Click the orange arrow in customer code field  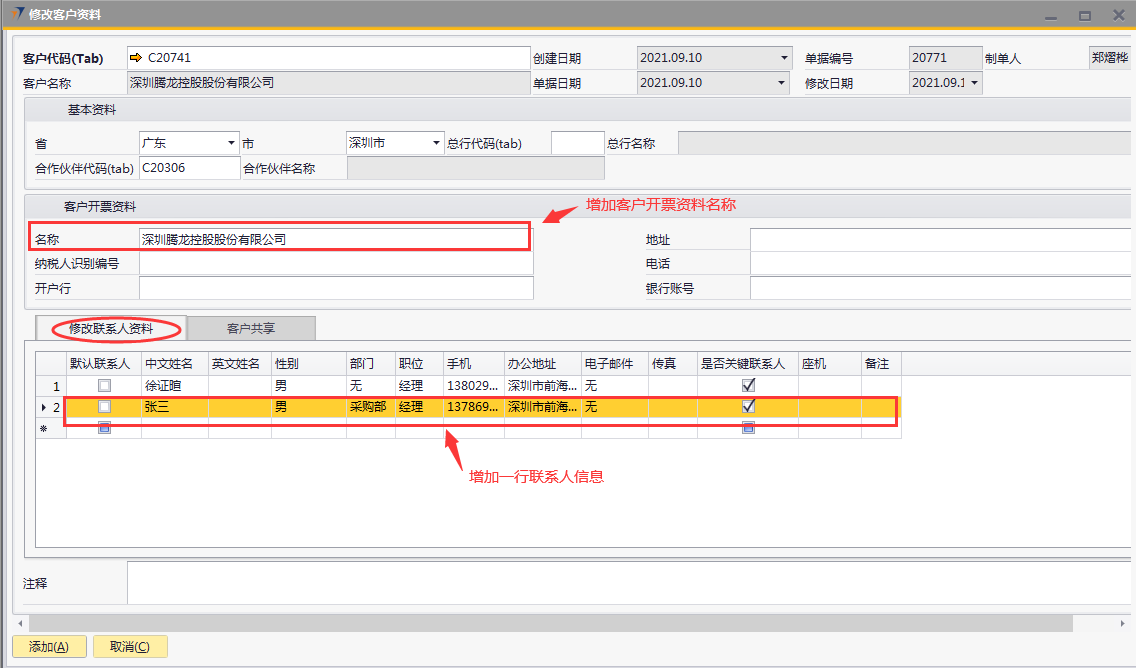[x=137, y=58]
